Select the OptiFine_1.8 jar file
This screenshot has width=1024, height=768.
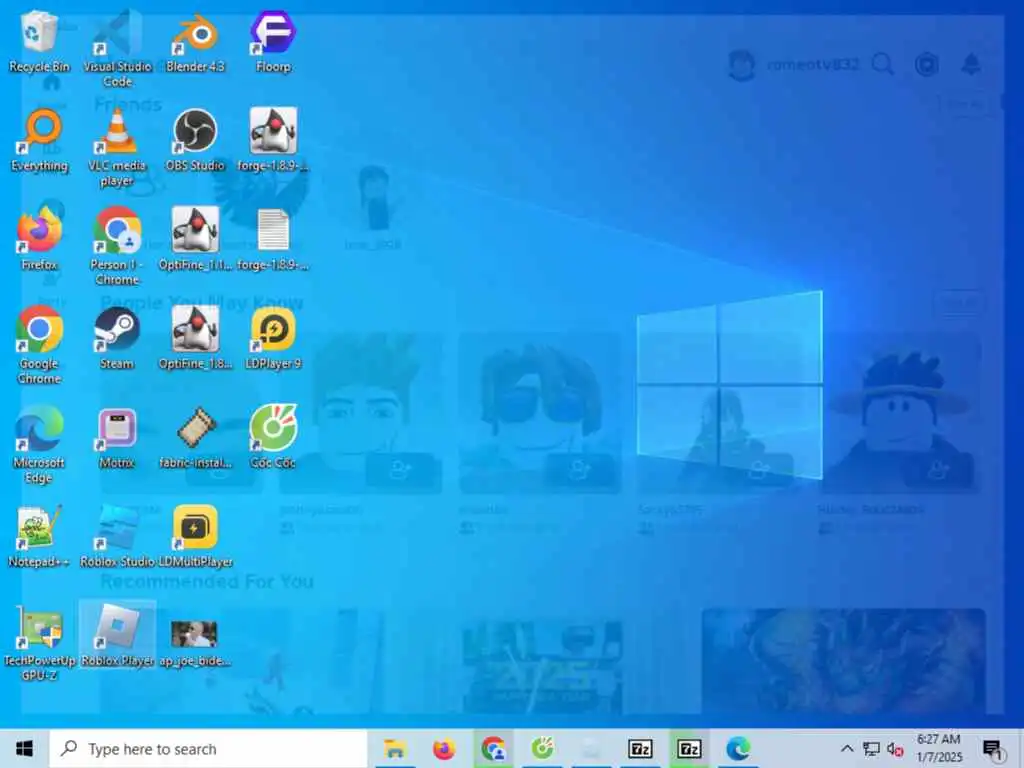pyautogui.click(x=195, y=338)
